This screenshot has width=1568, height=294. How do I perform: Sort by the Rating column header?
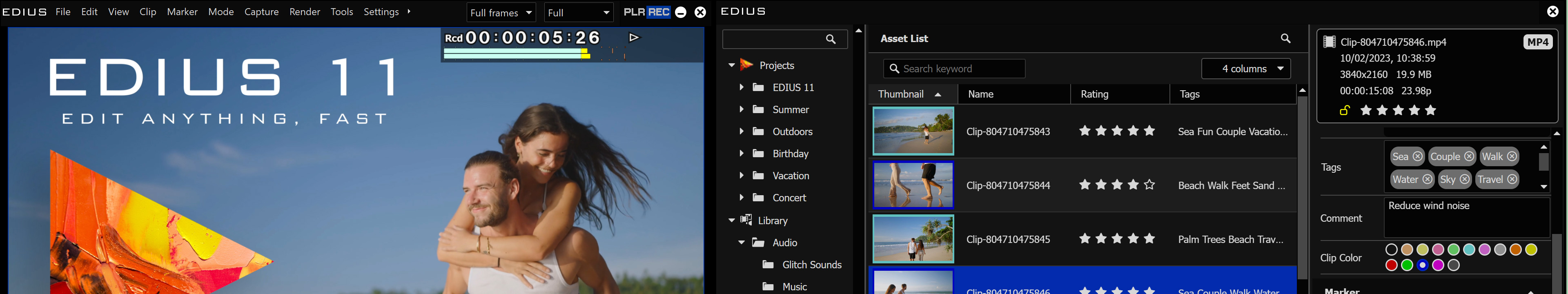[x=1120, y=94]
